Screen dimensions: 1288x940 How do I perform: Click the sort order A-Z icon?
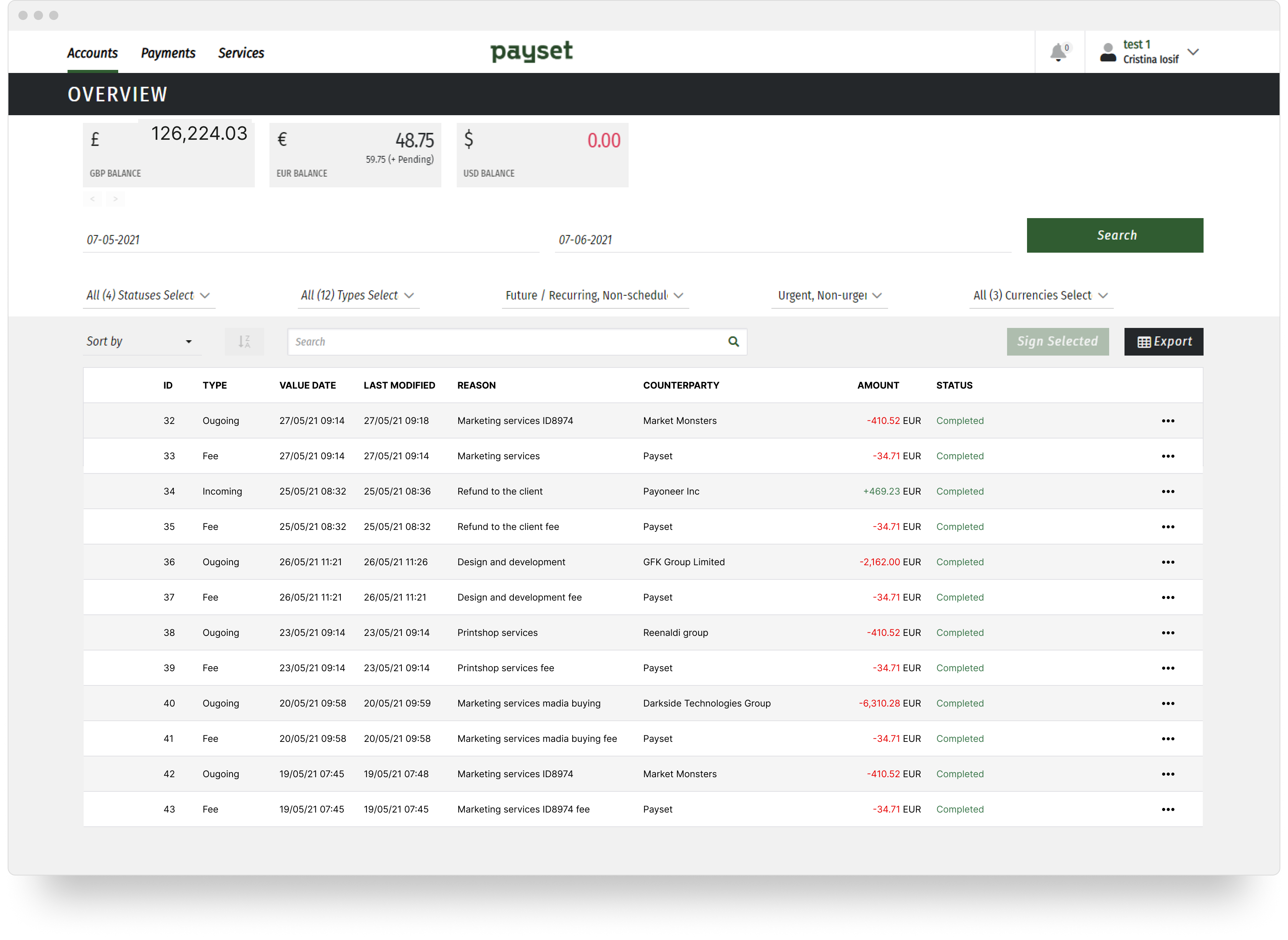244,341
